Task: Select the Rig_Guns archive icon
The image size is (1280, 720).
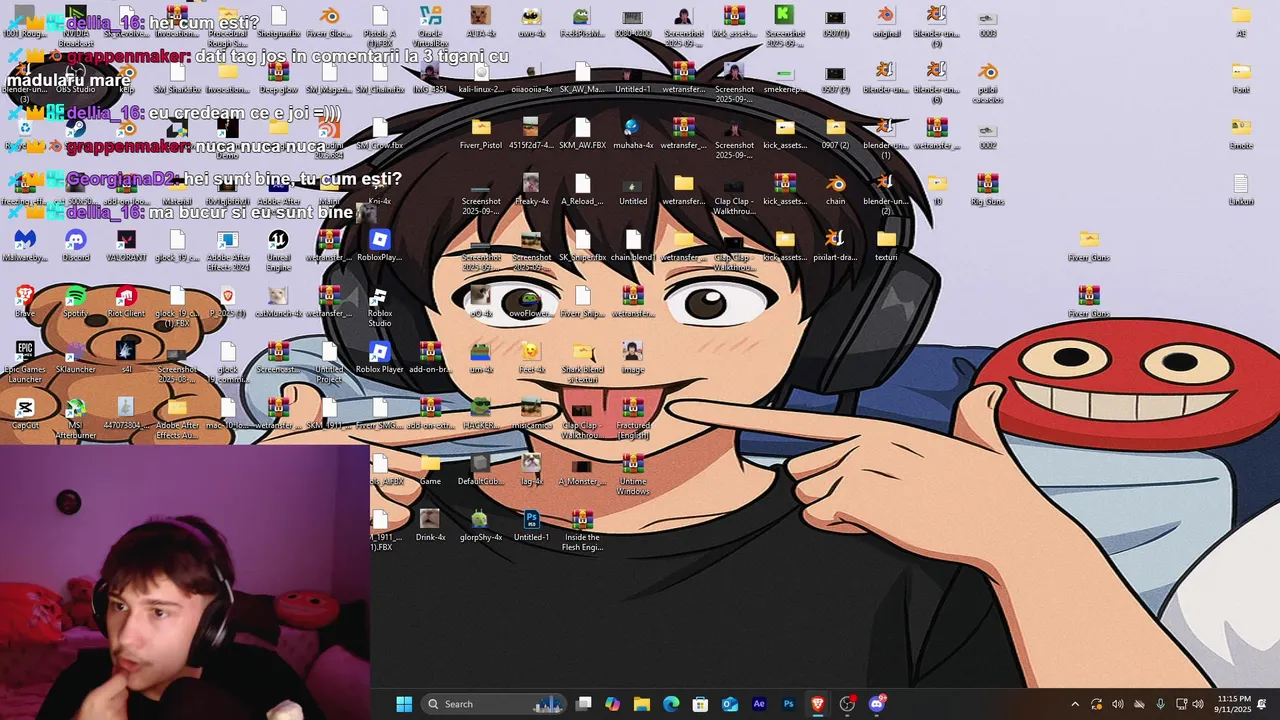Action: (x=987, y=190)
